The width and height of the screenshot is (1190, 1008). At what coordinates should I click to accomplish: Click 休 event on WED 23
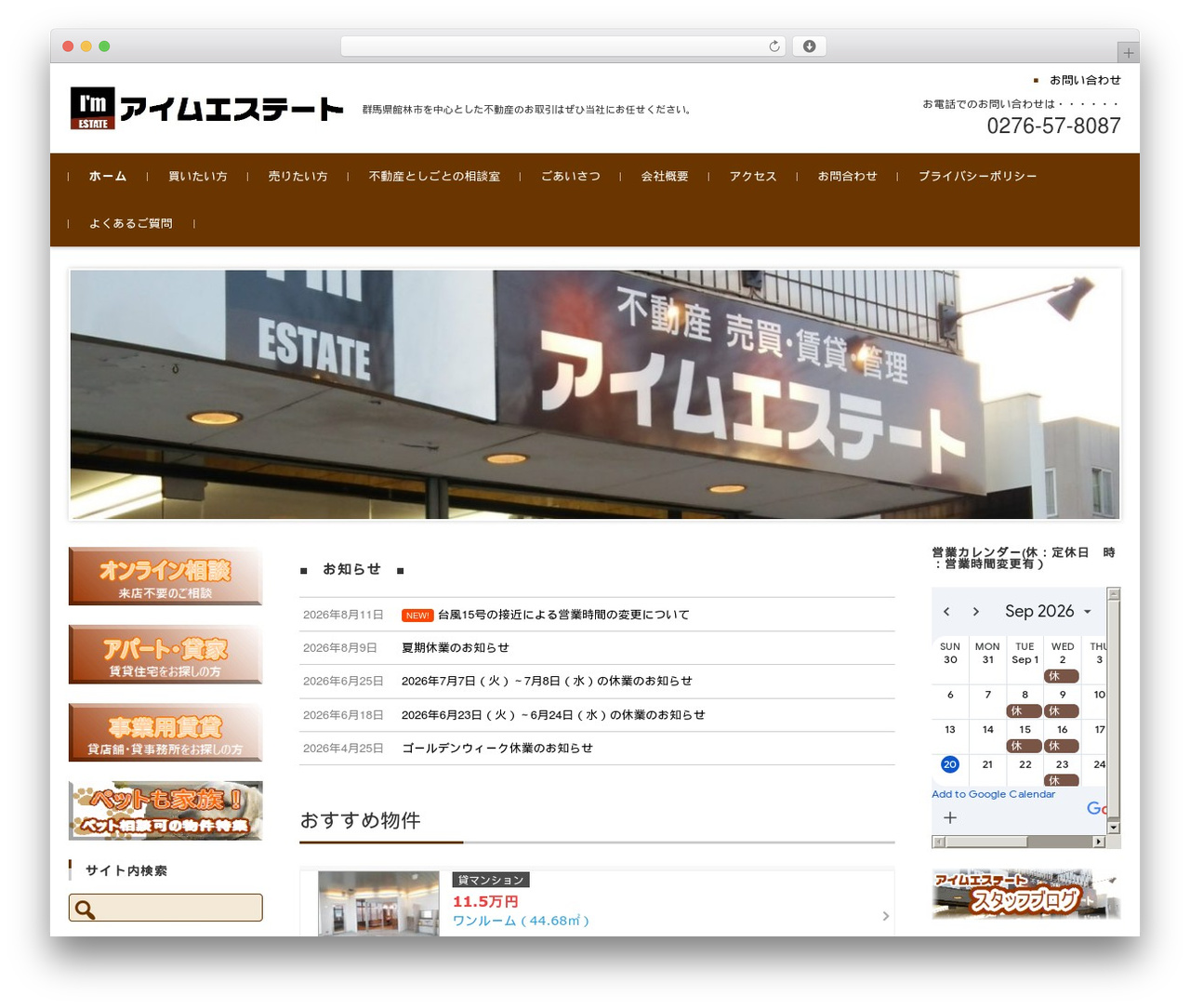(1061, 781)
